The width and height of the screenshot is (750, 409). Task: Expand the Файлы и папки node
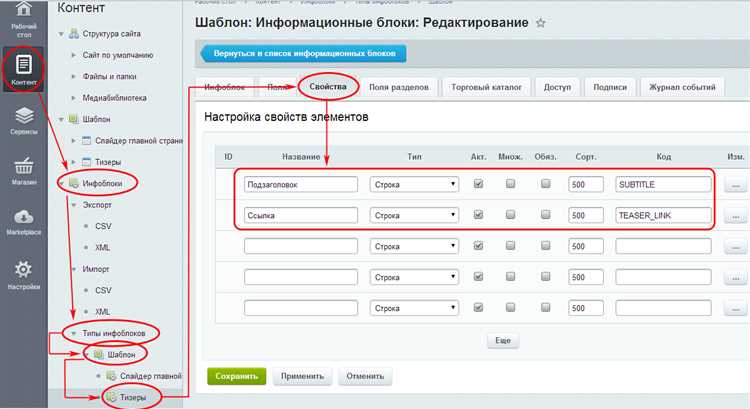click(73, 77)
